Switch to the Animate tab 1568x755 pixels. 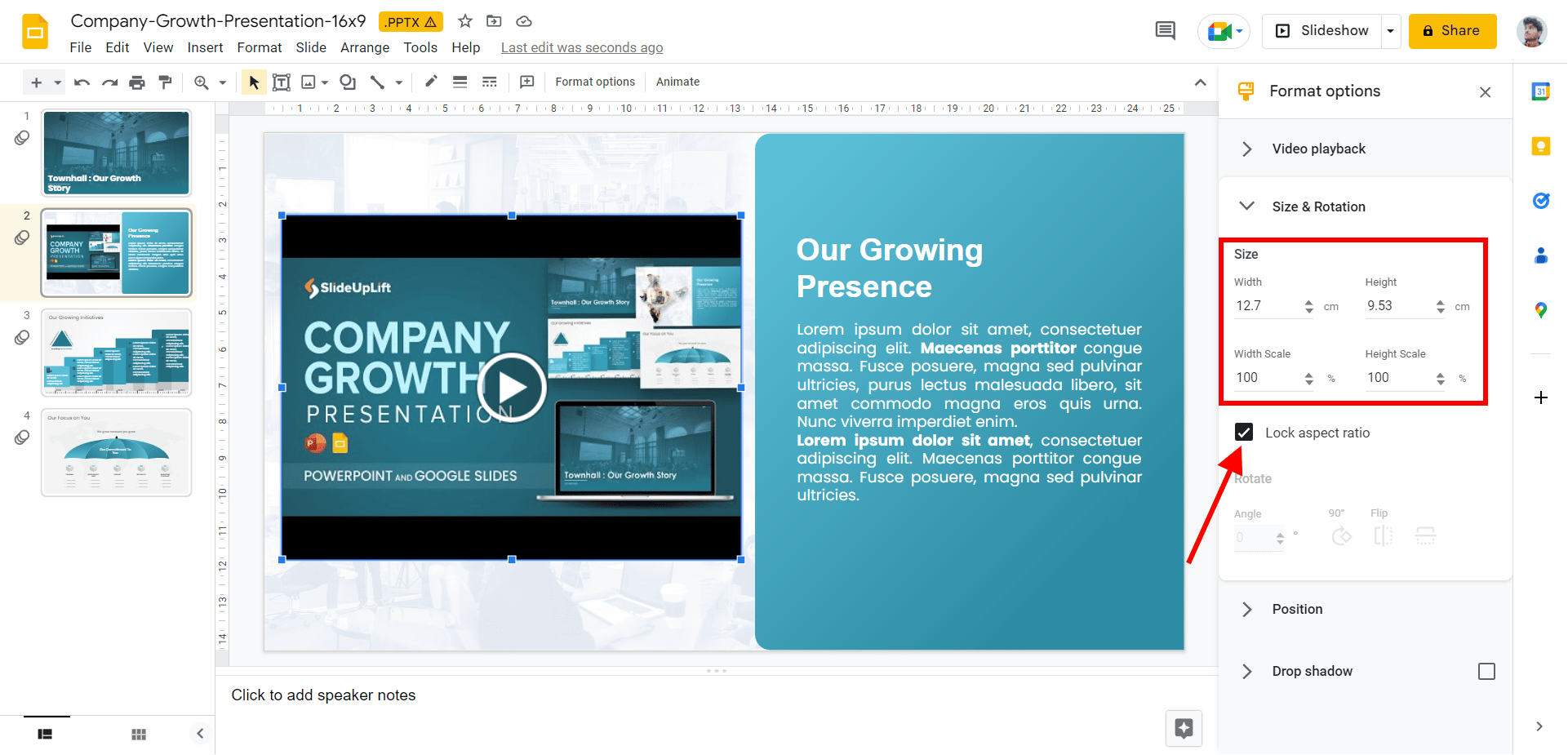[677, 82]
